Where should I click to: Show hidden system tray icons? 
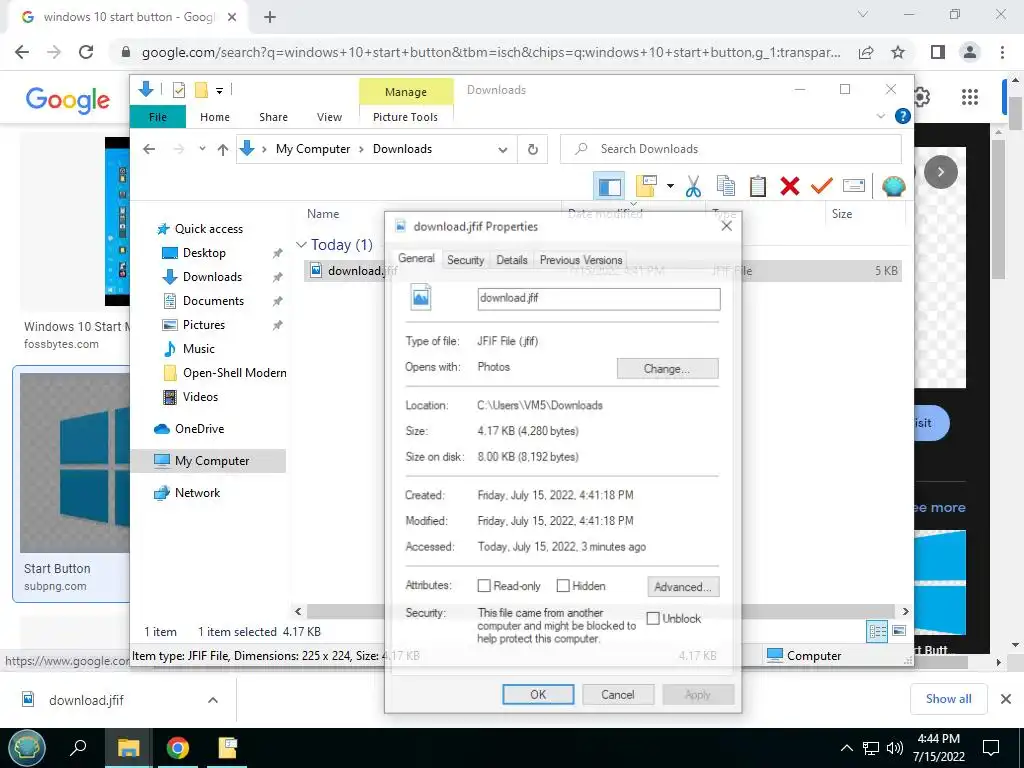(846, 748)
